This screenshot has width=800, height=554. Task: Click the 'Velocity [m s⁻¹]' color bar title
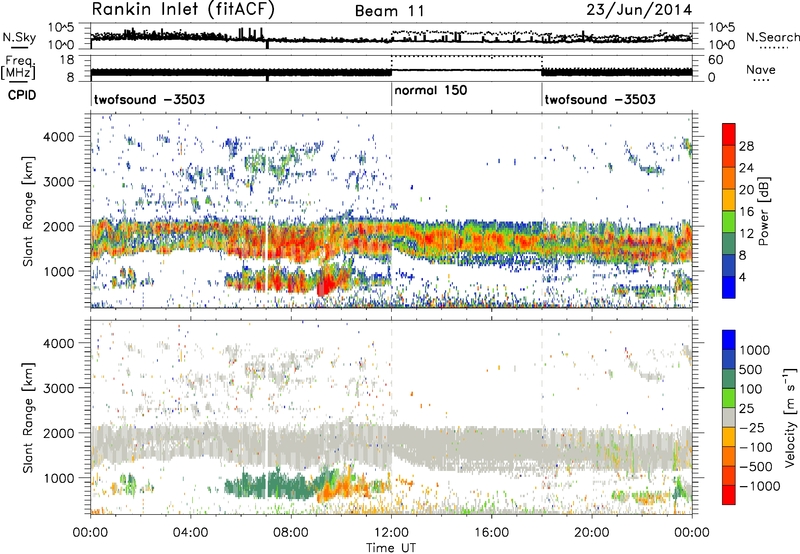[x=790, y=417]
